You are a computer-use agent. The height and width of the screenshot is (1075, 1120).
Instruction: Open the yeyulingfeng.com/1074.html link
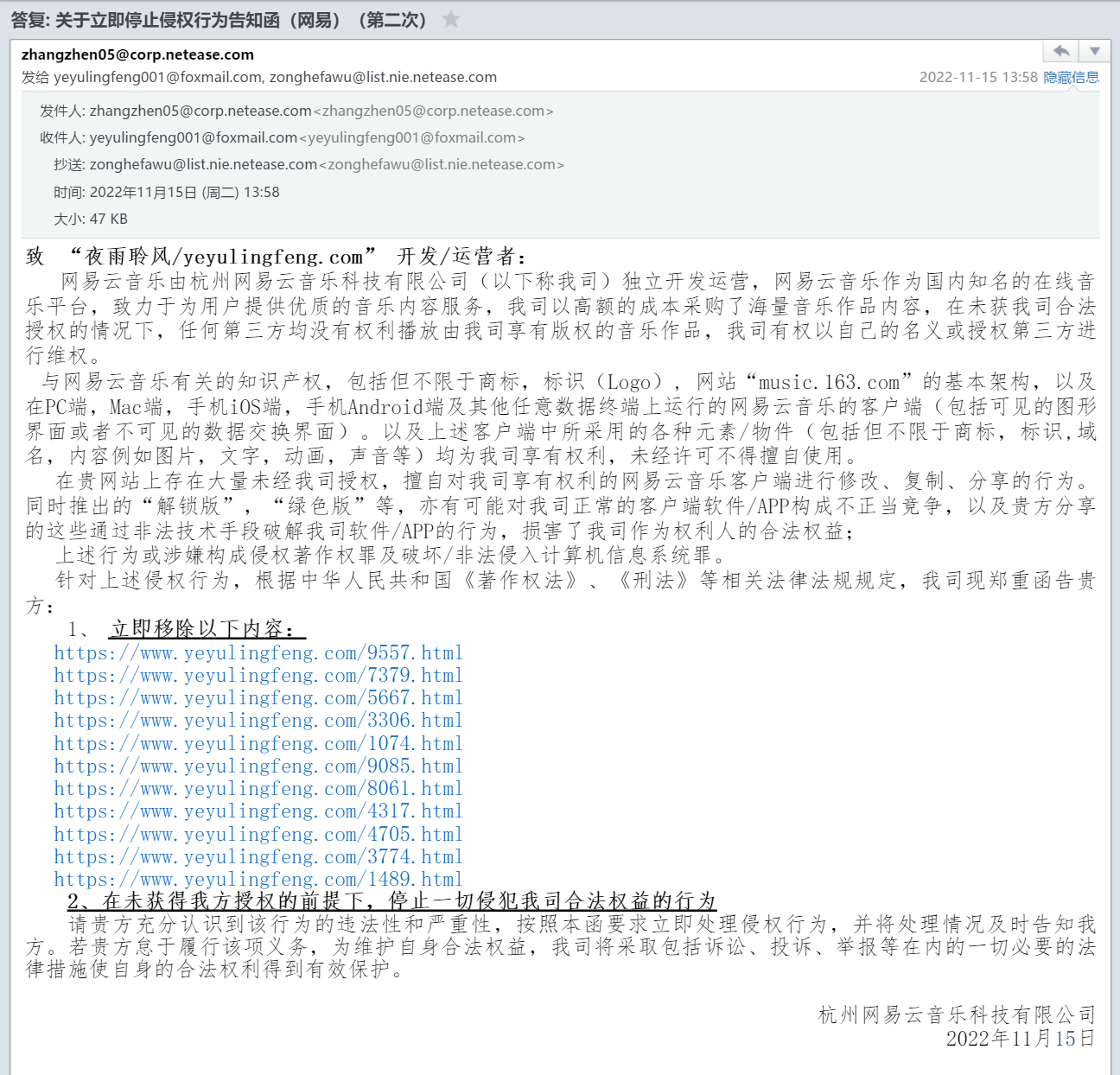coord(258,744)
